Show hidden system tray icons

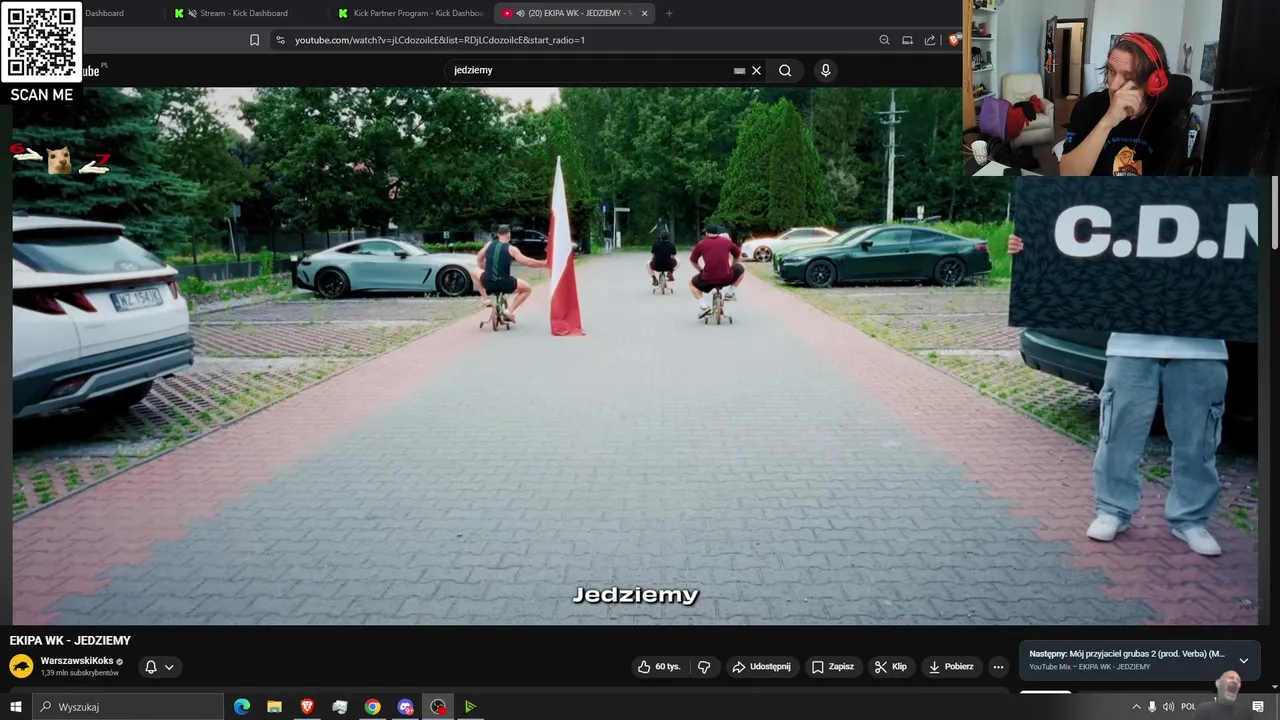(x=1136, y=707)
